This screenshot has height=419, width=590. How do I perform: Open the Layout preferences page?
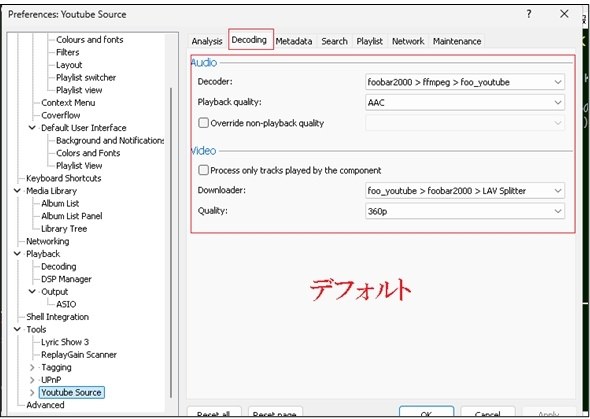tap(69, 65)
